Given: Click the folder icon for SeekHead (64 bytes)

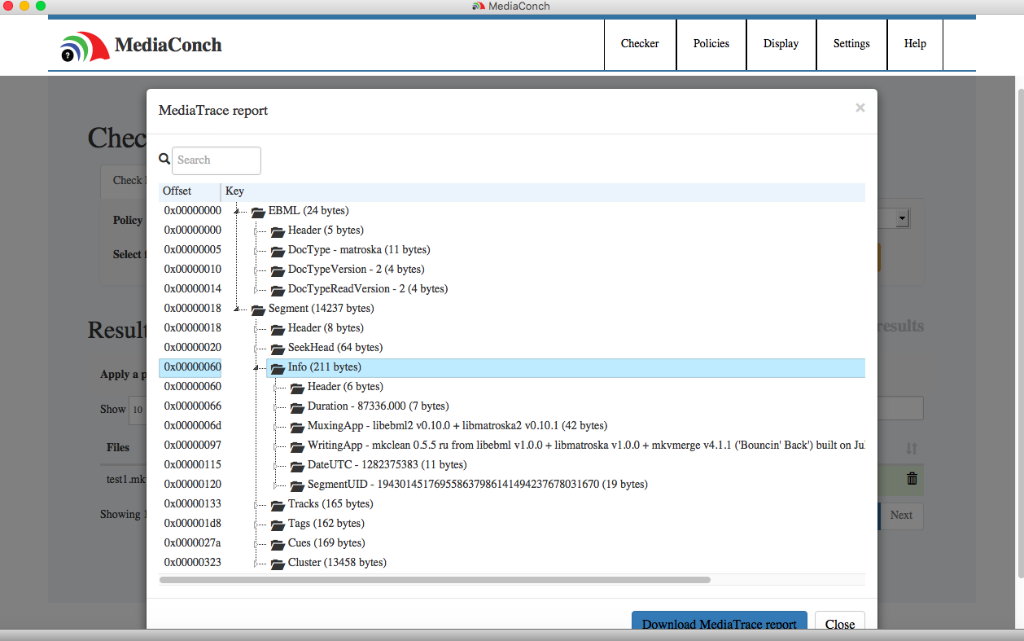Looking at the screenshot, I should pos(278,349).
